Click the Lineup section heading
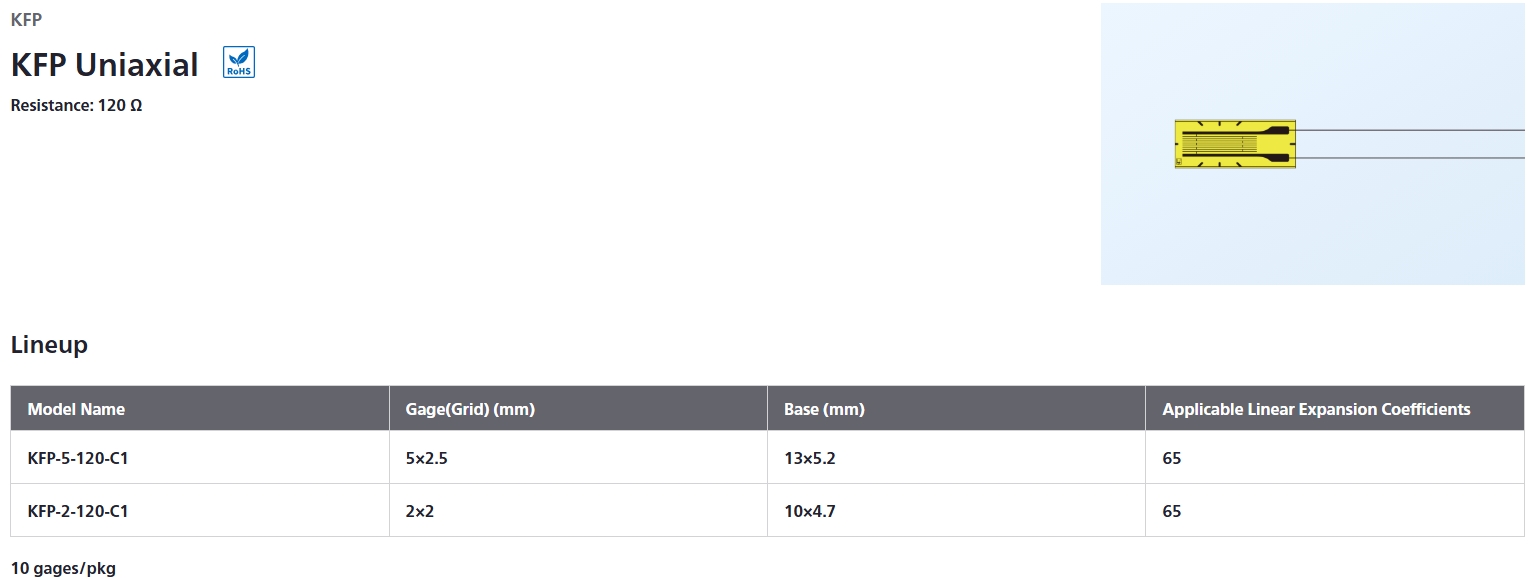1534x579 pixels. coord(49,345)
